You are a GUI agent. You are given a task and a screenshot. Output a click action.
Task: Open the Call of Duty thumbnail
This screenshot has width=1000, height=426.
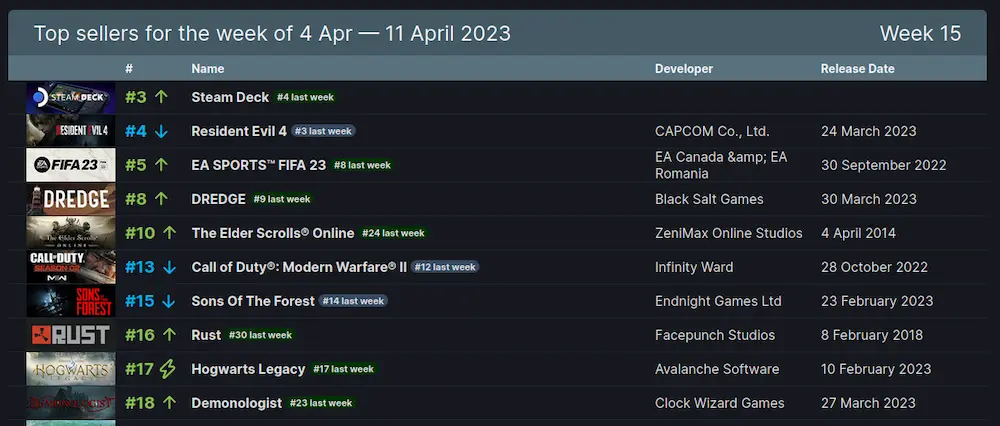tap(71, 267)
